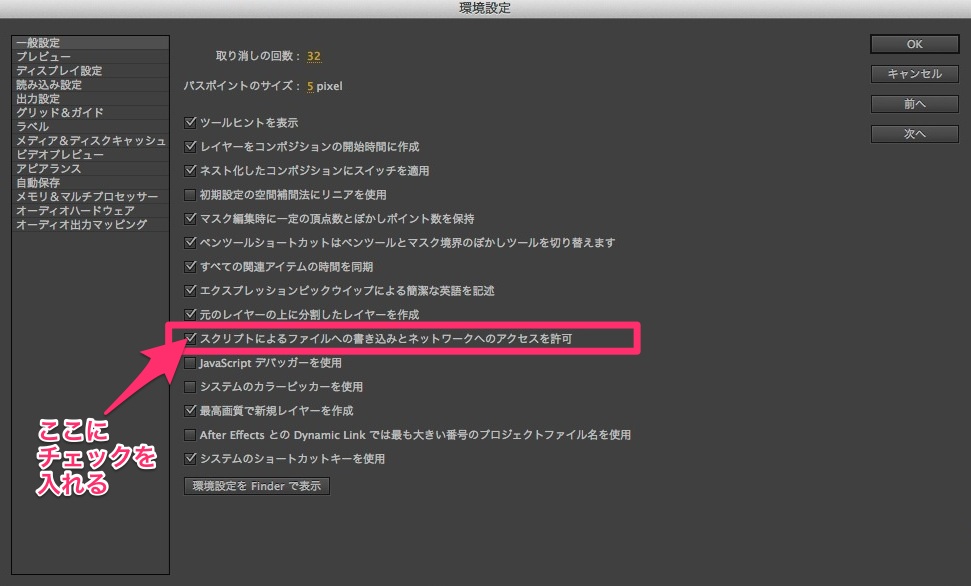Open オーディオハードウェア category
Image resolution: width=971 pixels, height=586 pixels.
(90, 211)
